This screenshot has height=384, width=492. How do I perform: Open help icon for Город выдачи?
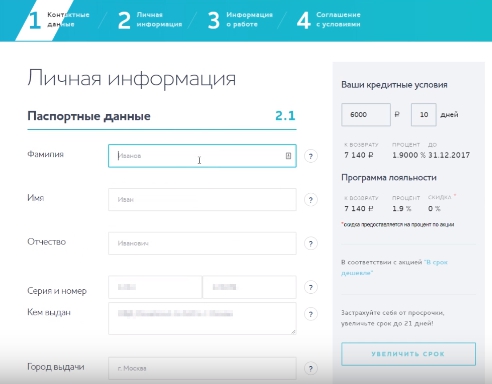(311, 368)
